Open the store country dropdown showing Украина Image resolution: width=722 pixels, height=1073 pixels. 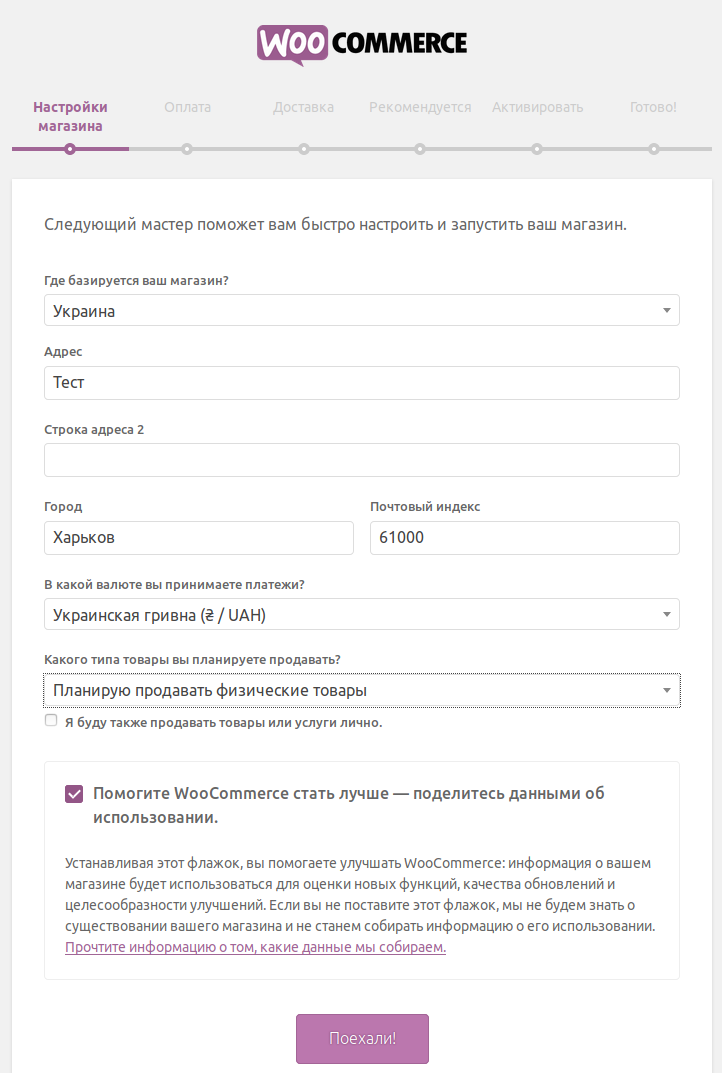361,311
